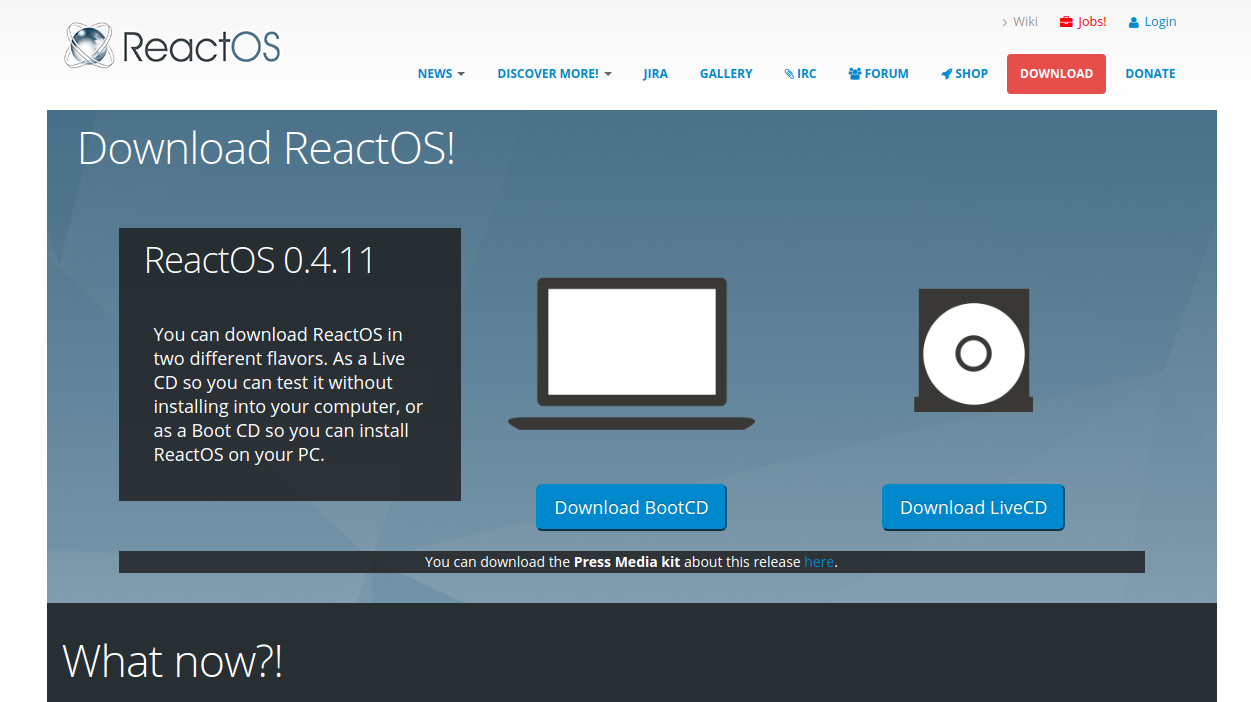Visit the SHOP page
This screenshot has height=702, width=1251.
[x=964, y=74]
